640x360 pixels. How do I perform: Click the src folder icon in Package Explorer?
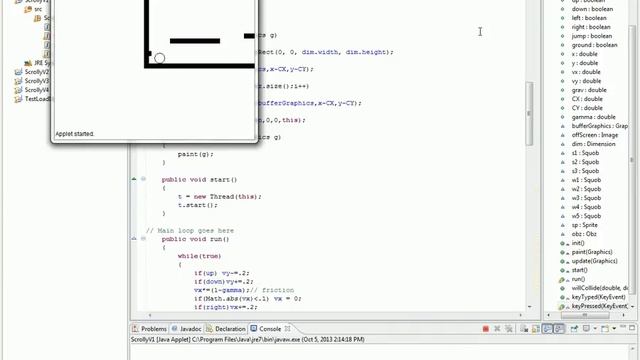point(28,9)
